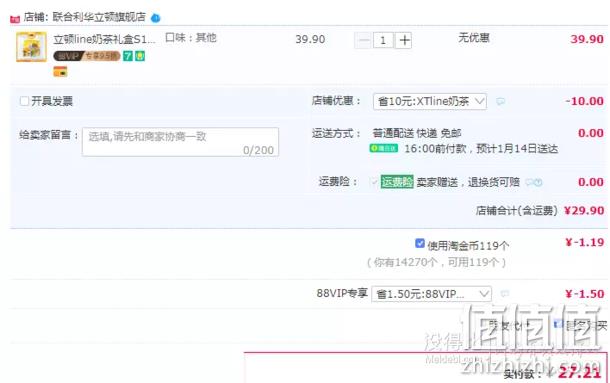This screenshot has width=610, height=383.
Task: Increase quantity with the plus button
Action: tap(404, 40)
